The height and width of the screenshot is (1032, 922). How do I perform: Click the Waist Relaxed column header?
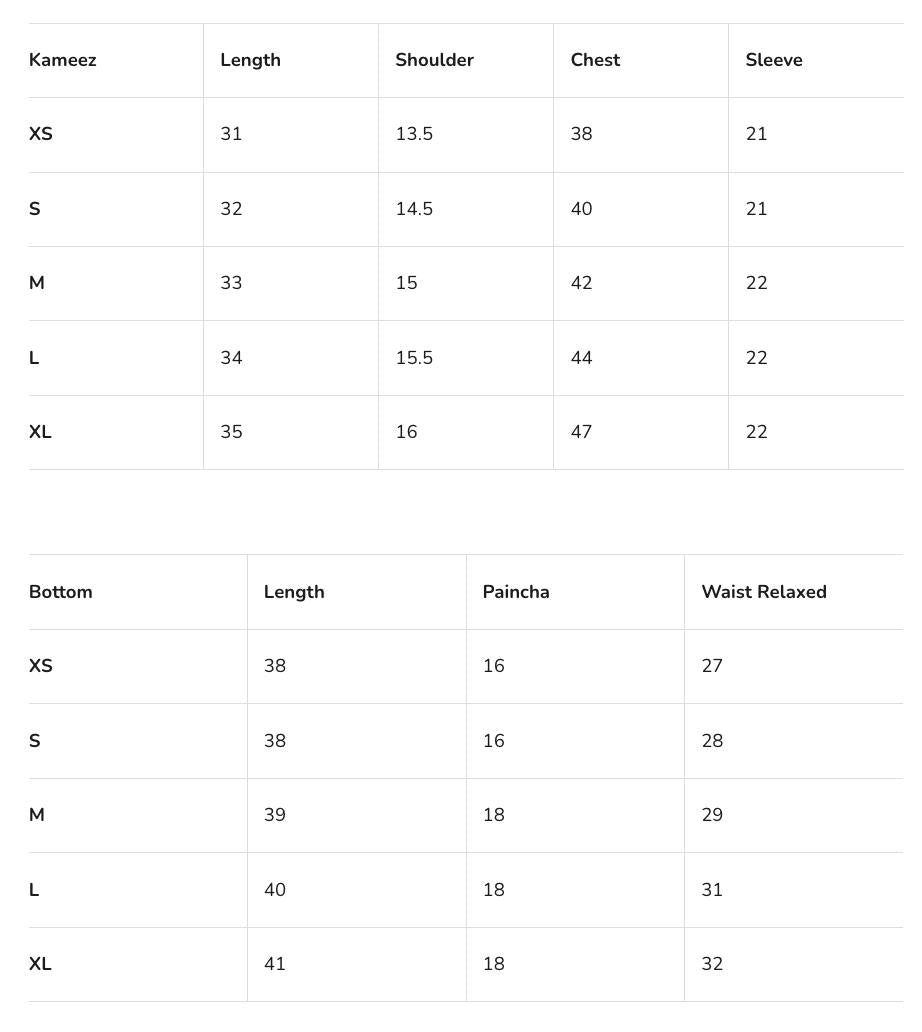point(764,592)
